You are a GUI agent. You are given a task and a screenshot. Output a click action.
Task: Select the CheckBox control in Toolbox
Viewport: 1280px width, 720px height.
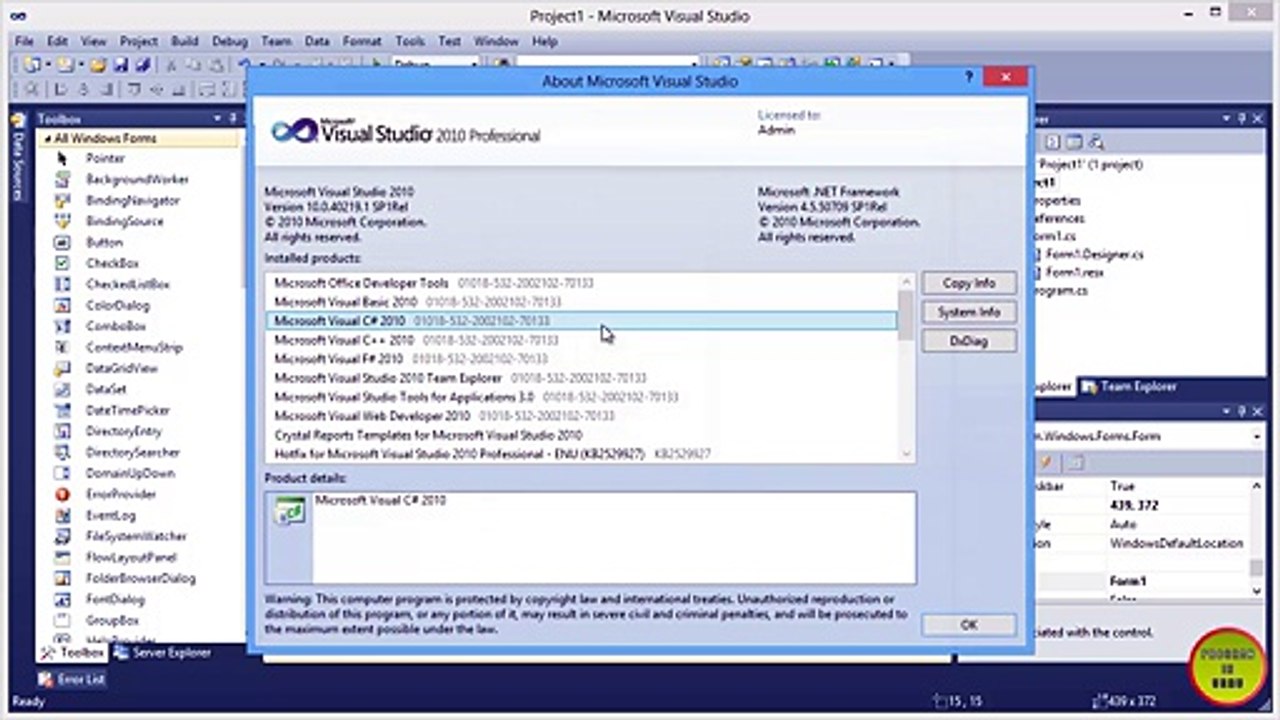(112, 263)
